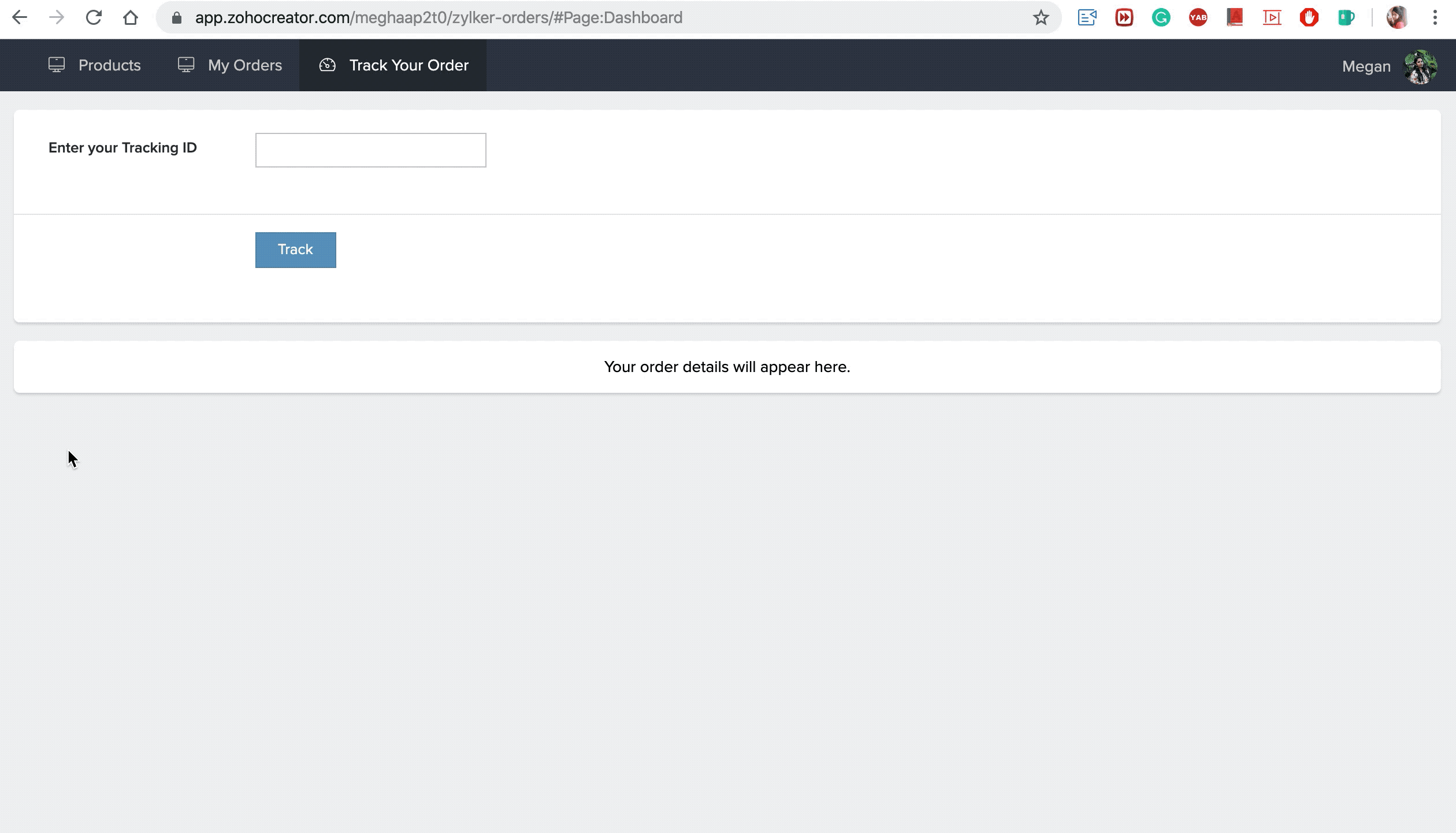Click the Track button
1456x833 pixels.
tap(295, 250)
